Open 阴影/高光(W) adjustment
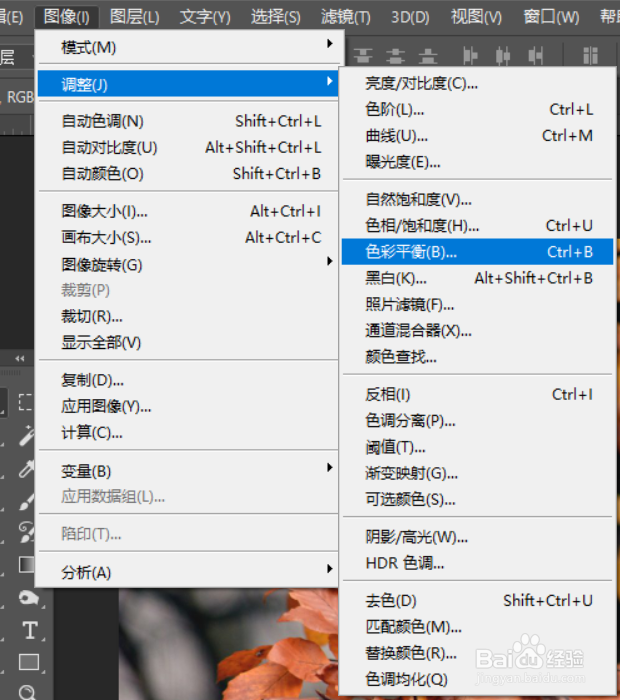Viewport: 620px width, 700px height. [x=478, y=537]
